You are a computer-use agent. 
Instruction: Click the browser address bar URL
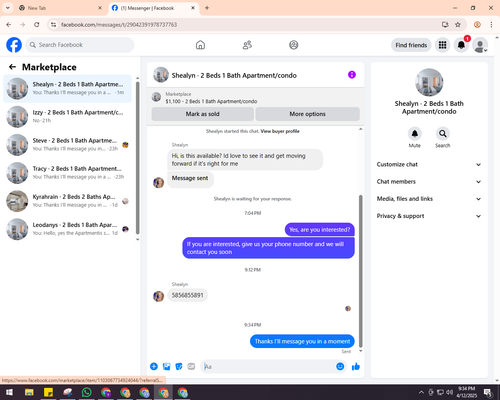(x=119, y=25)
